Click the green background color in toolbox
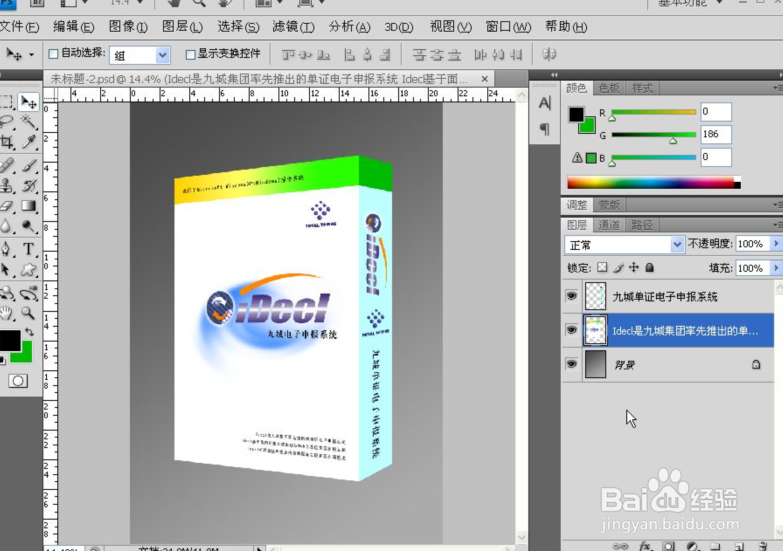The width and height of the screenshot is (783, 551). coord(25,354)
